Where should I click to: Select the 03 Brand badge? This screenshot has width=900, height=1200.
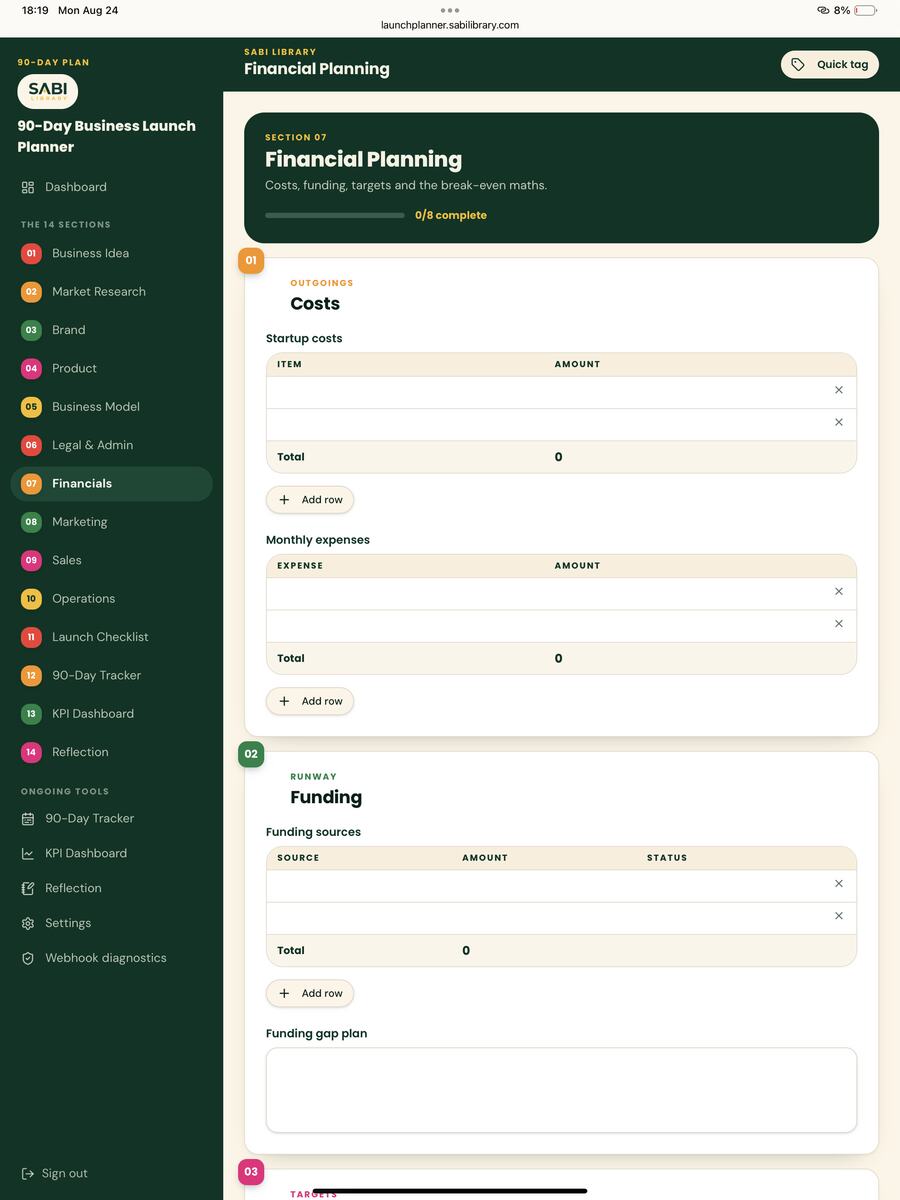click(x=31, y=330)
